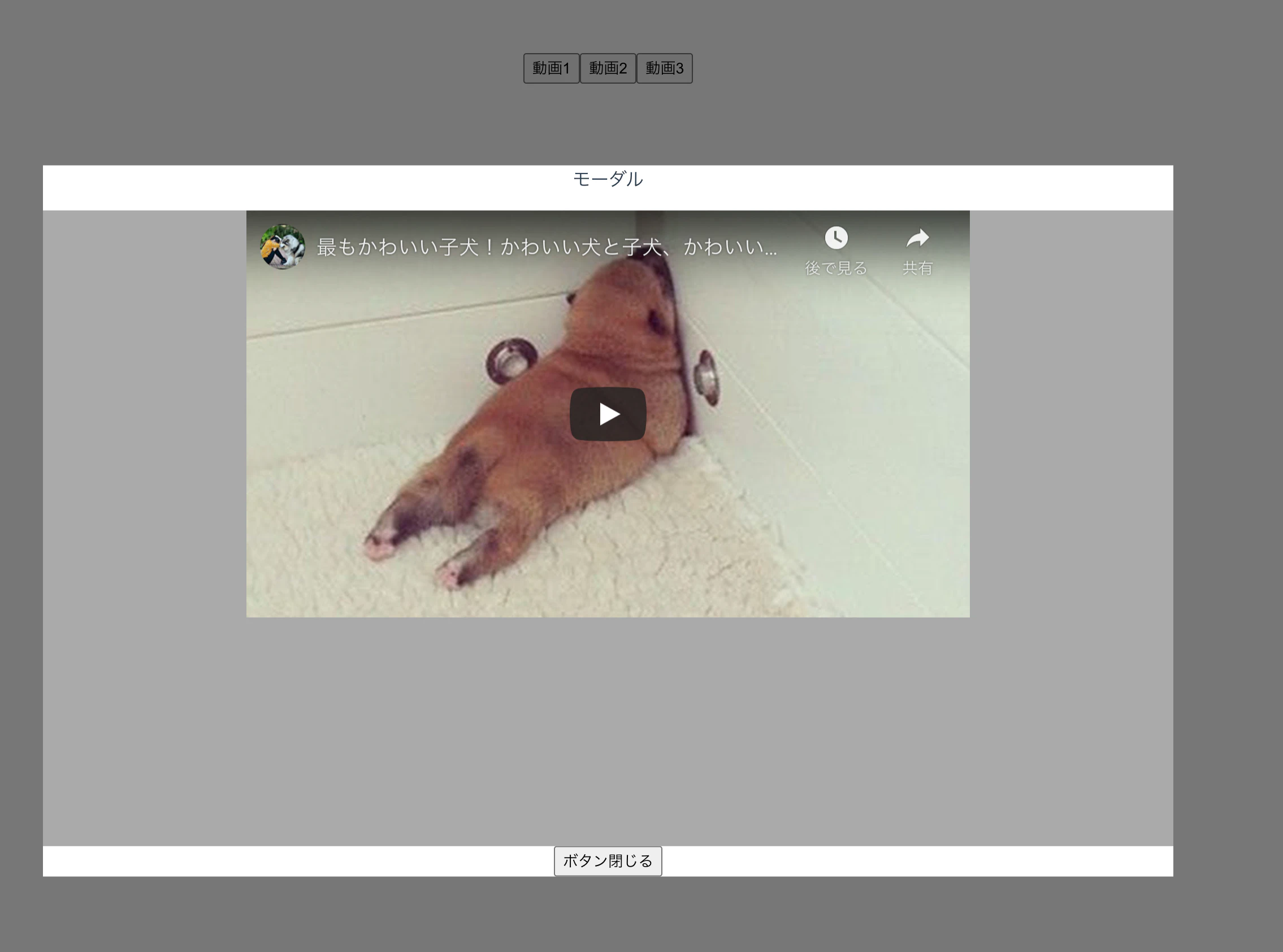Viewport: 1283px width, 952px height.
Task: Open the channel avatar icon
Action: 282,246
